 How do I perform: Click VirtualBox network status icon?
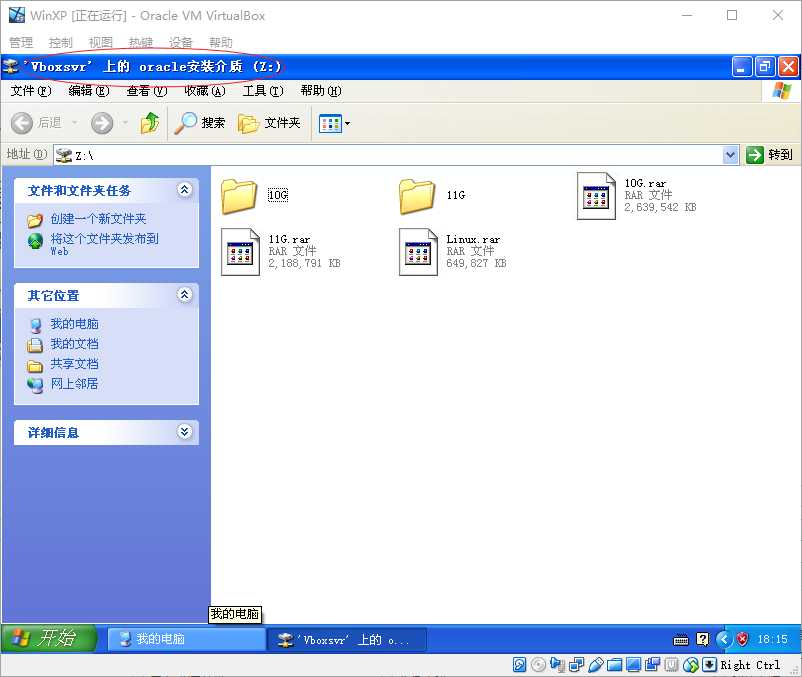[x=576, y=665]
